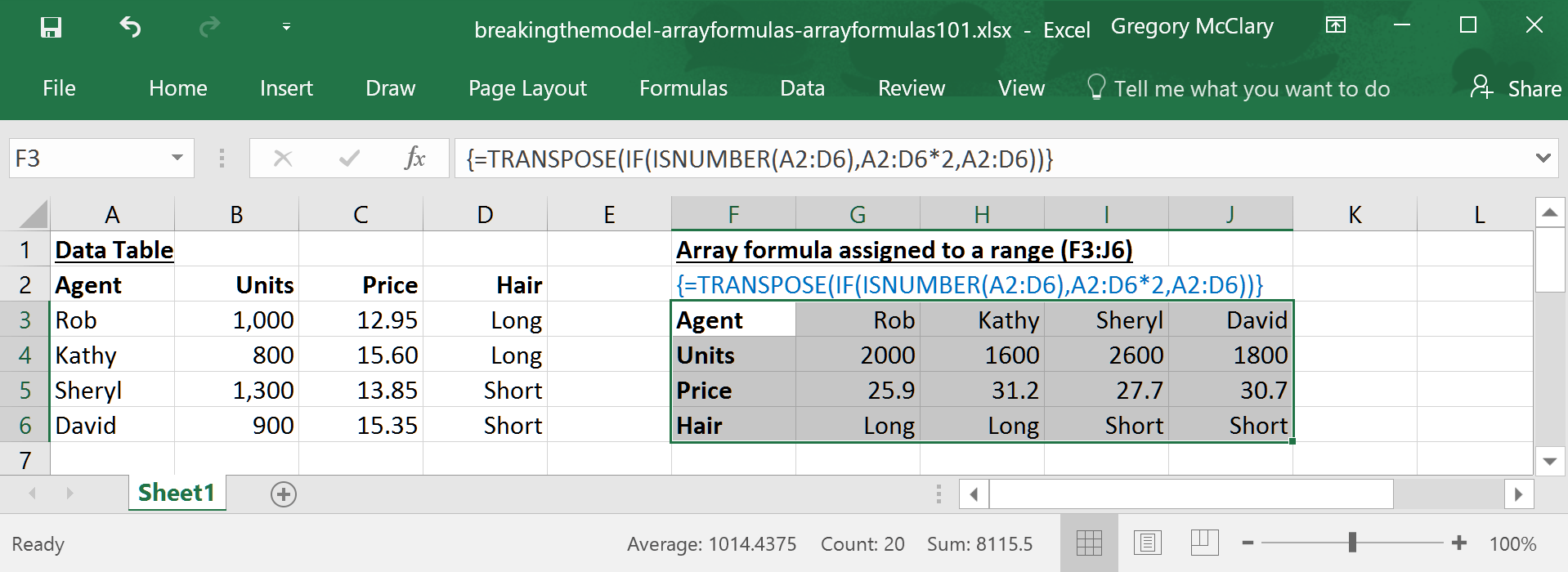Select the Draw tab
The height and width of the screenshot is (572, 1568).
tap(391, 88)
